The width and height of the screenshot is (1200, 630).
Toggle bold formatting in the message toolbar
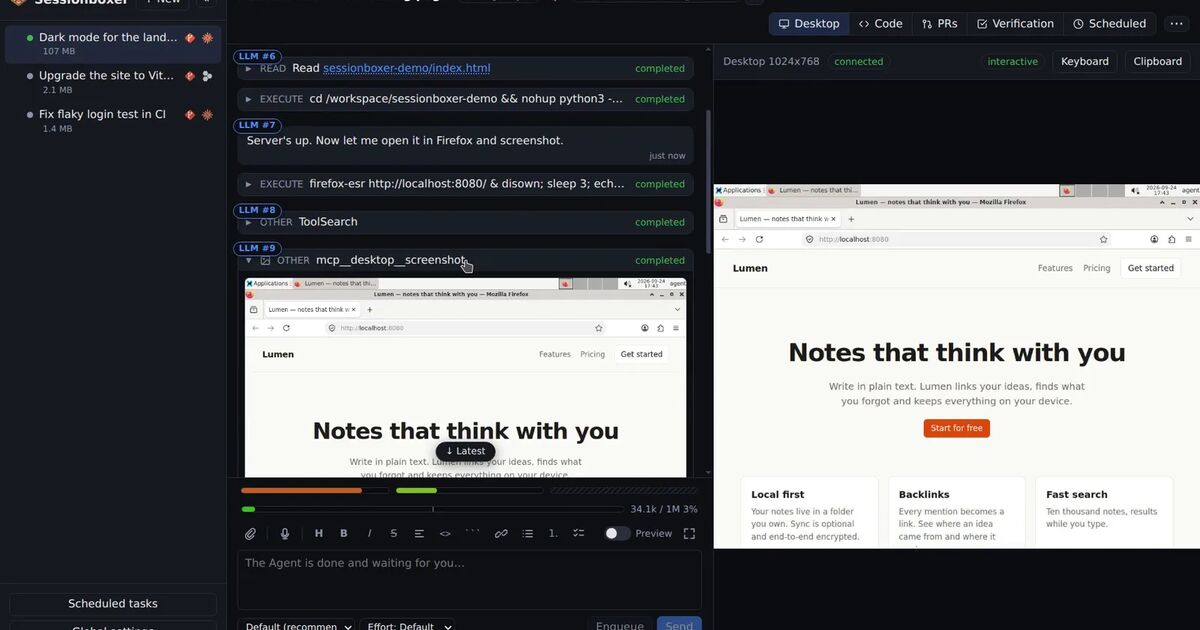(344, 534)
